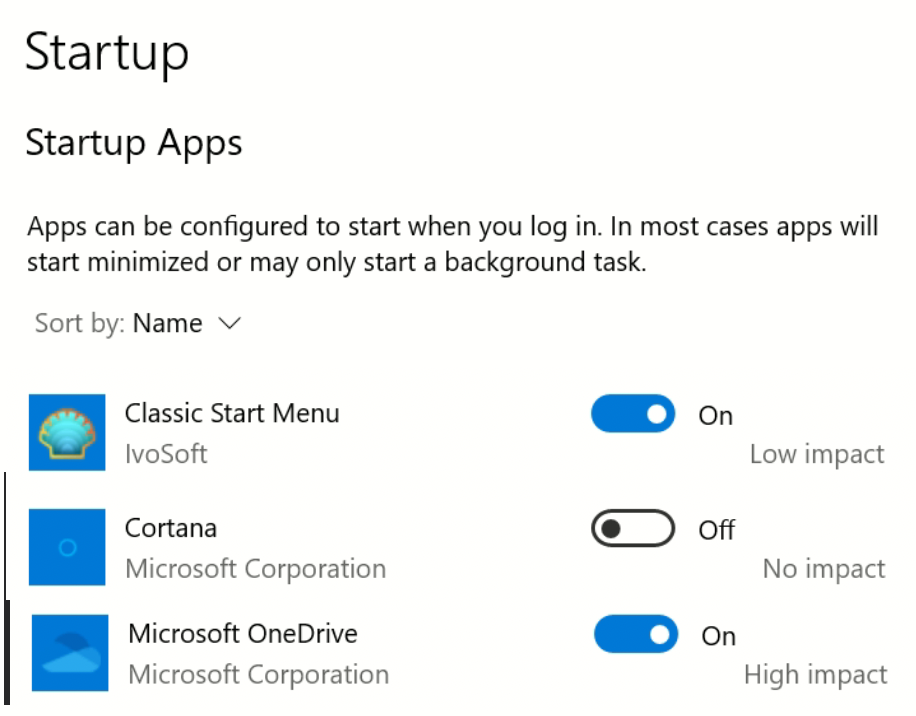Select the Cortana app name
Viewport: 916px width, 716px height.
[x=171, y=528]
